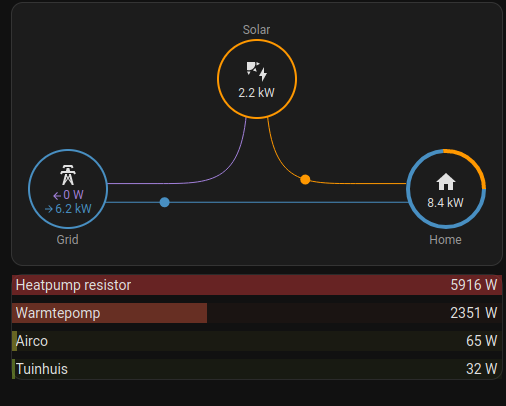Viewport: 506px width, 406px height.
Task: Open the Warmtepomp power bar
Action: point(257,313)
